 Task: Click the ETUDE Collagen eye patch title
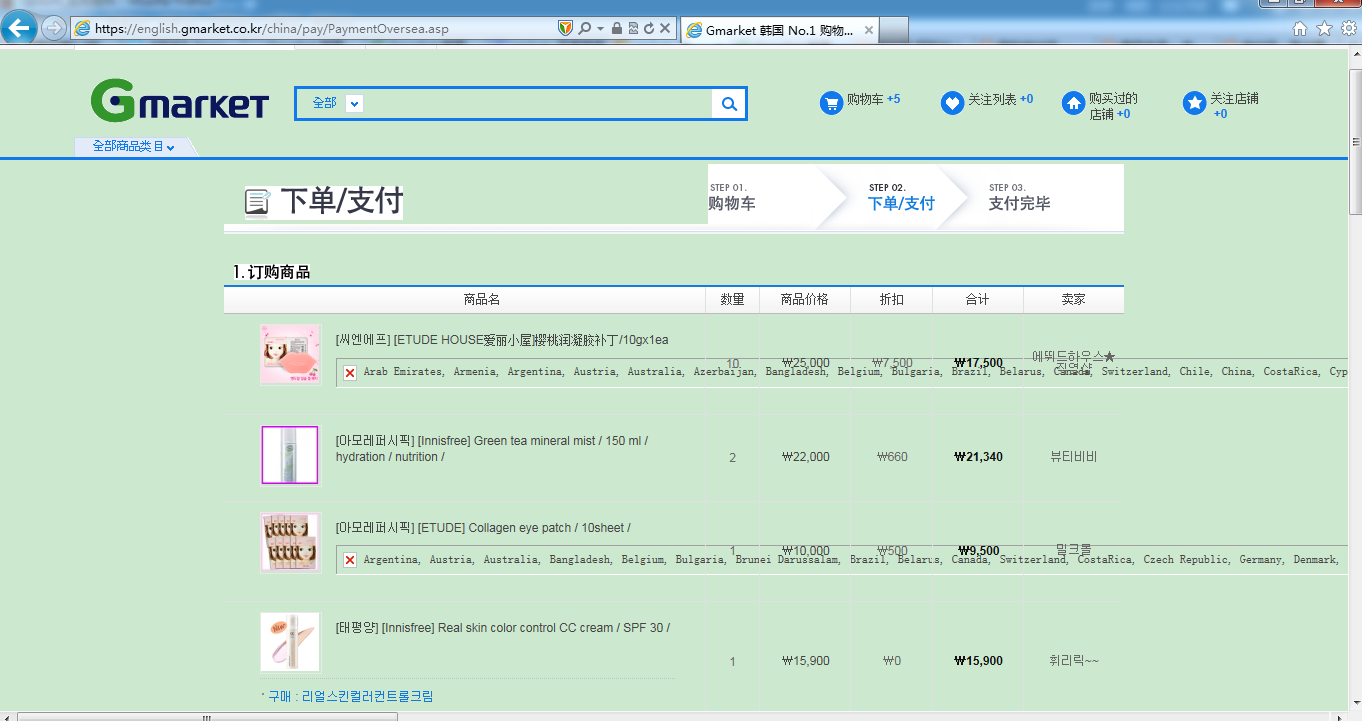[x=483, y=528]
